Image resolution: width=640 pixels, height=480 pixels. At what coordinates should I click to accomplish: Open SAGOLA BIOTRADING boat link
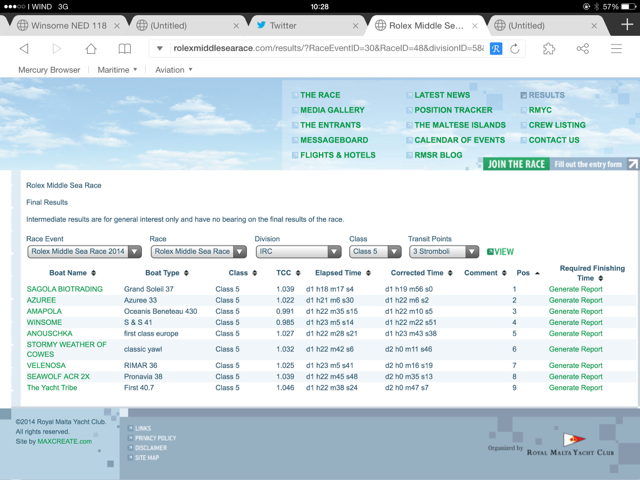pyautogui.click(x=64, y=289)
